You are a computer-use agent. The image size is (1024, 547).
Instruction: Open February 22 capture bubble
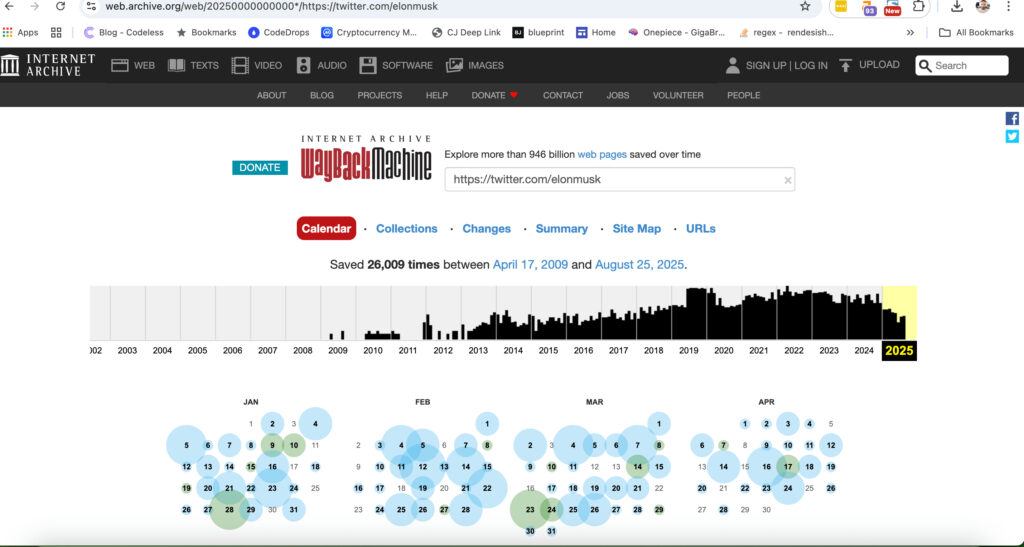click(x=487, y=488)
